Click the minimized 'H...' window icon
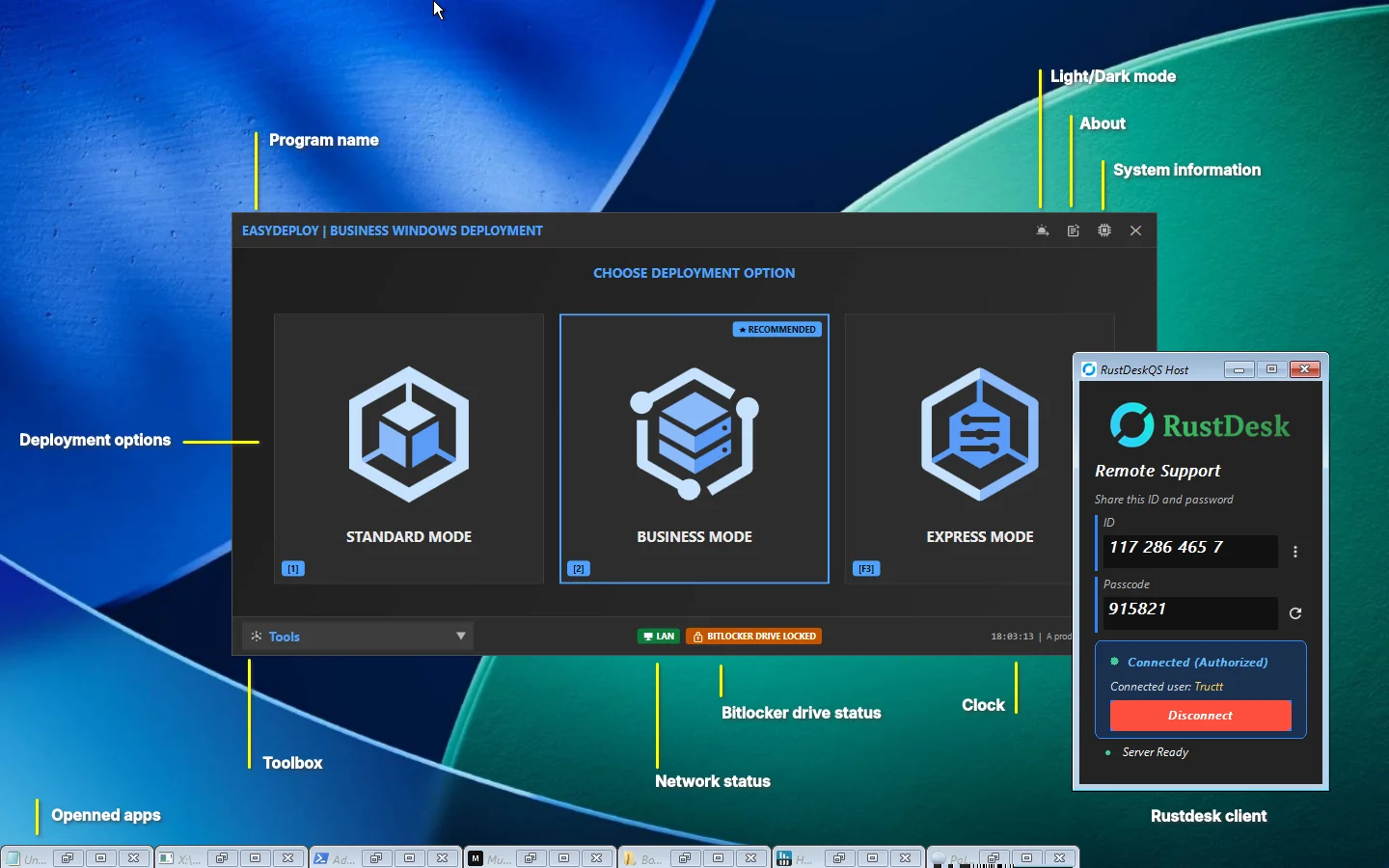The height and width of the screenshot is (868, 1389). 784,858
